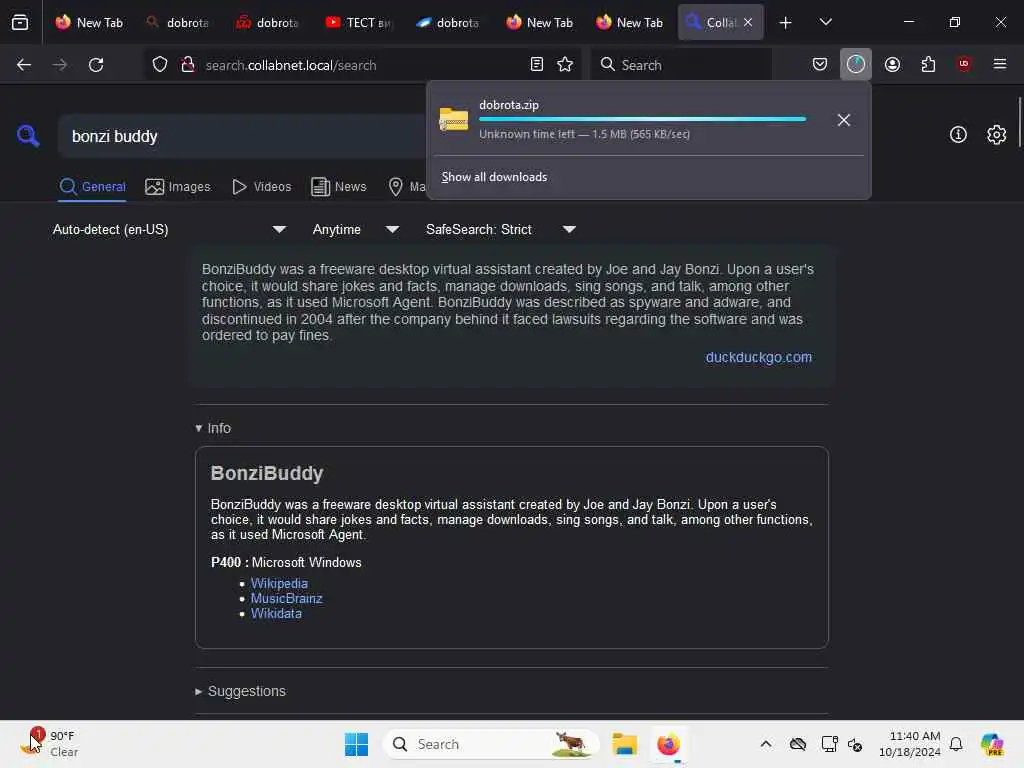The width and height of the screenshot is (1024, 768).
Task: Open the Wikidata link
Action: [x=276, y=613]
